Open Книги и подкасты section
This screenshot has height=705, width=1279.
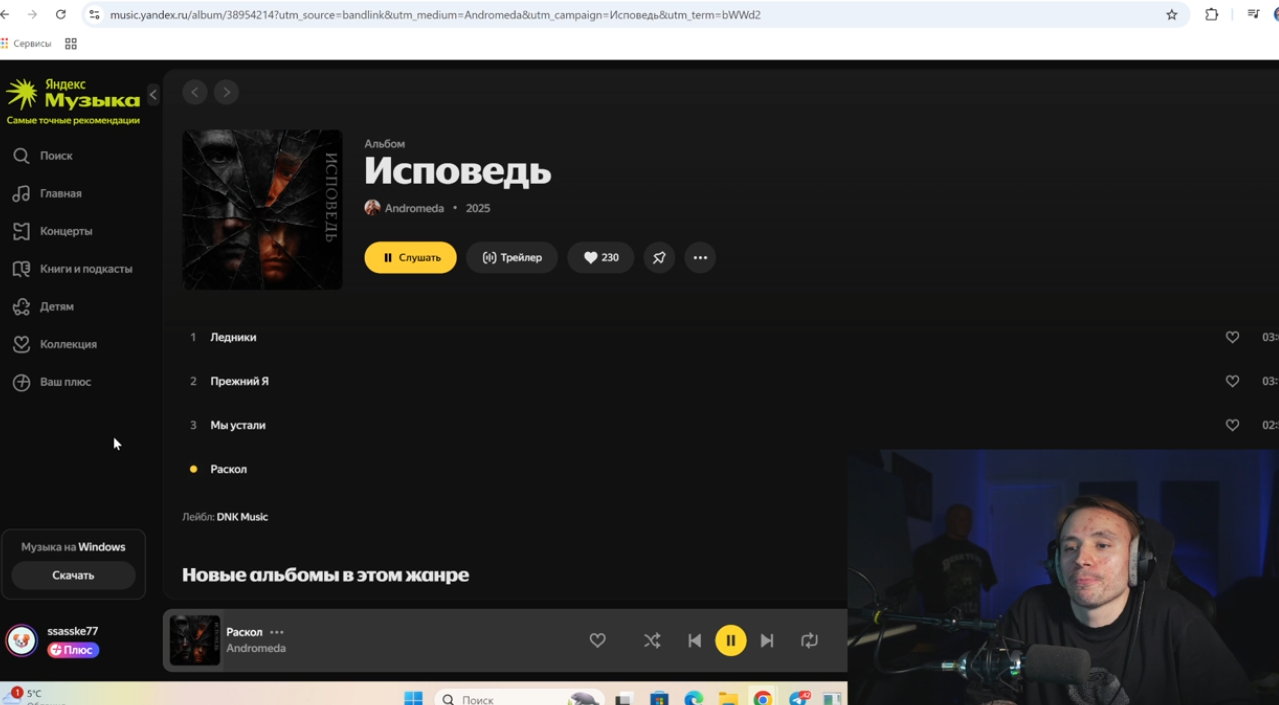73,269
